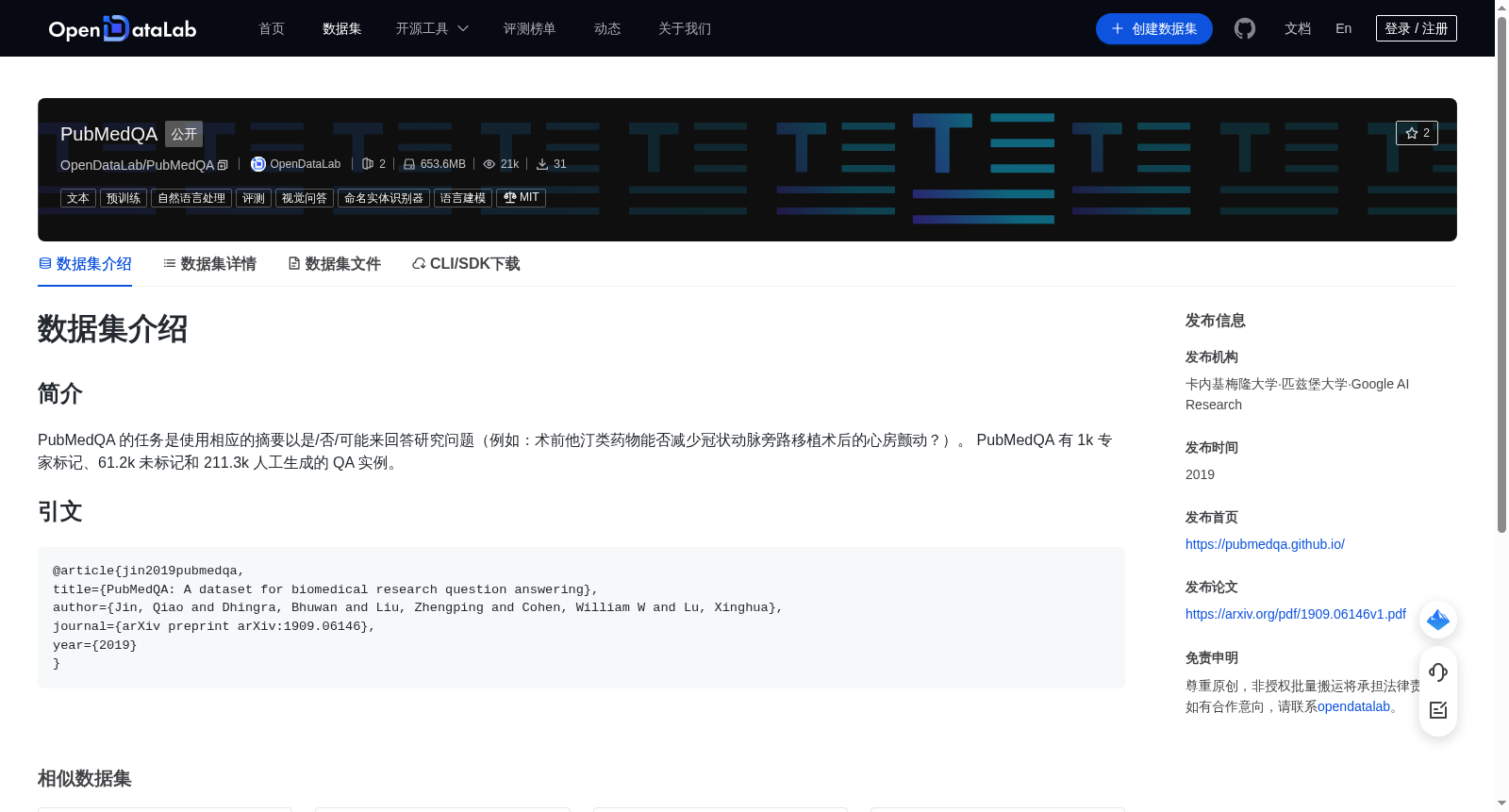
Task: Click the OpenDataLab logo
Action: coord(123,28)
